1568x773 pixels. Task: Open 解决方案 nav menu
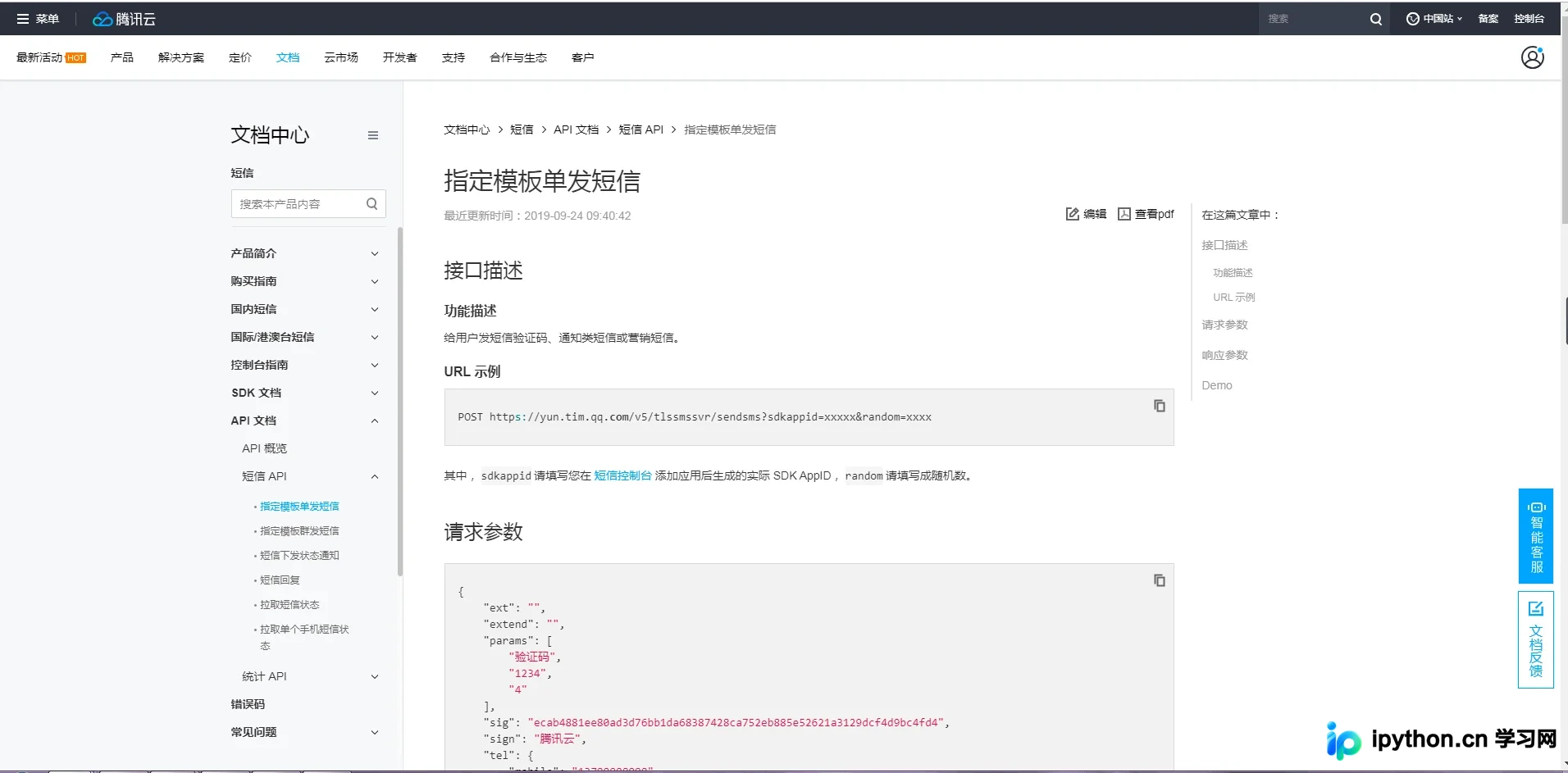point(181,57)
